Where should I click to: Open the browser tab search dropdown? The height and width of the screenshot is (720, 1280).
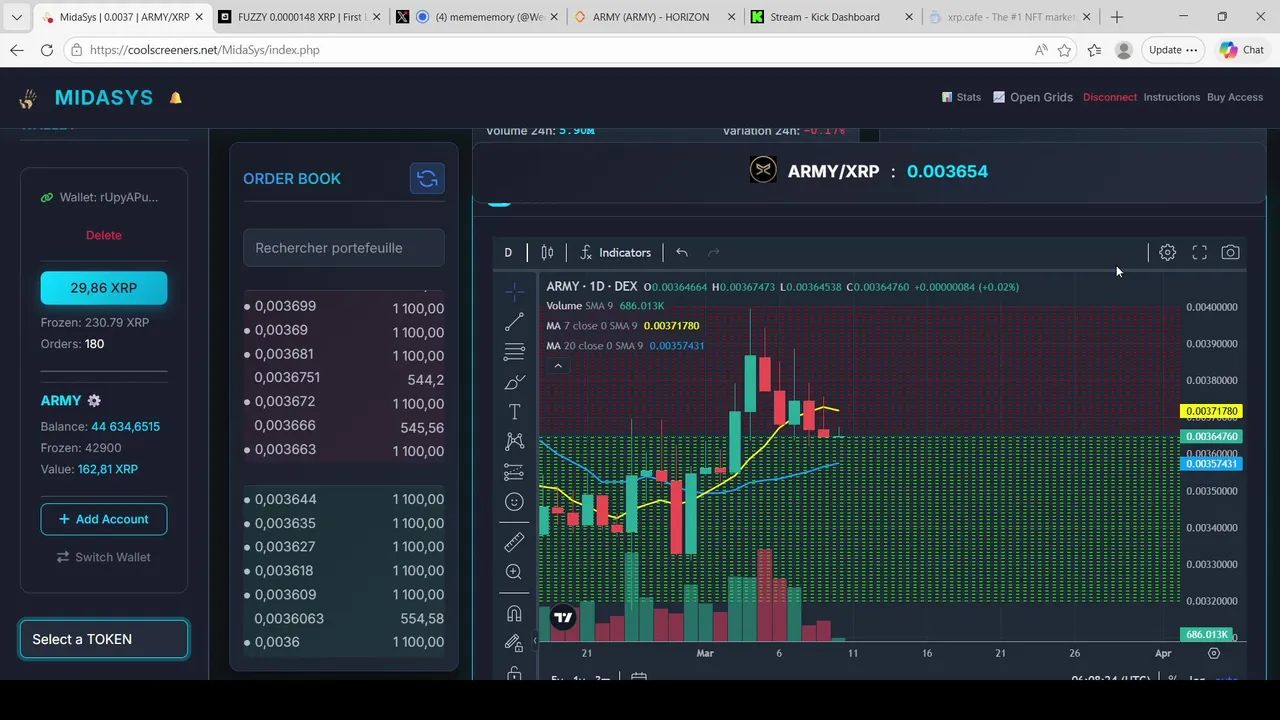coord(16,17)
